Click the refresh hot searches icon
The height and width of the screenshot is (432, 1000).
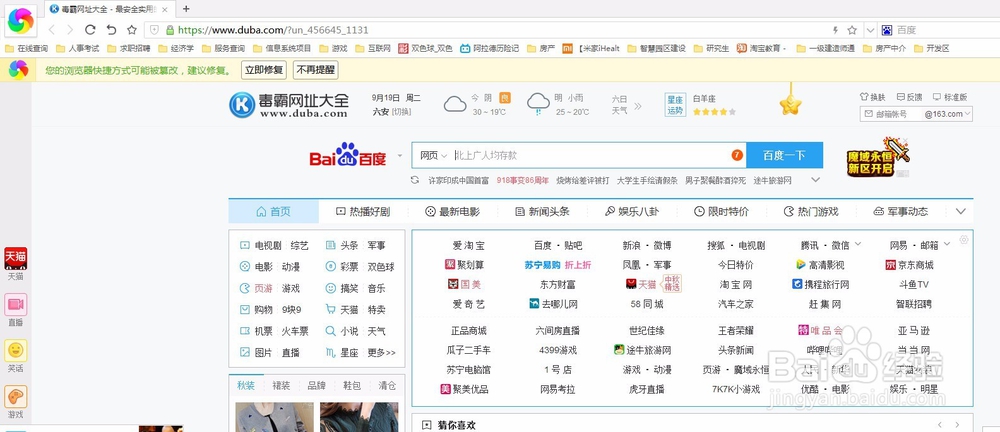[416, 181]
